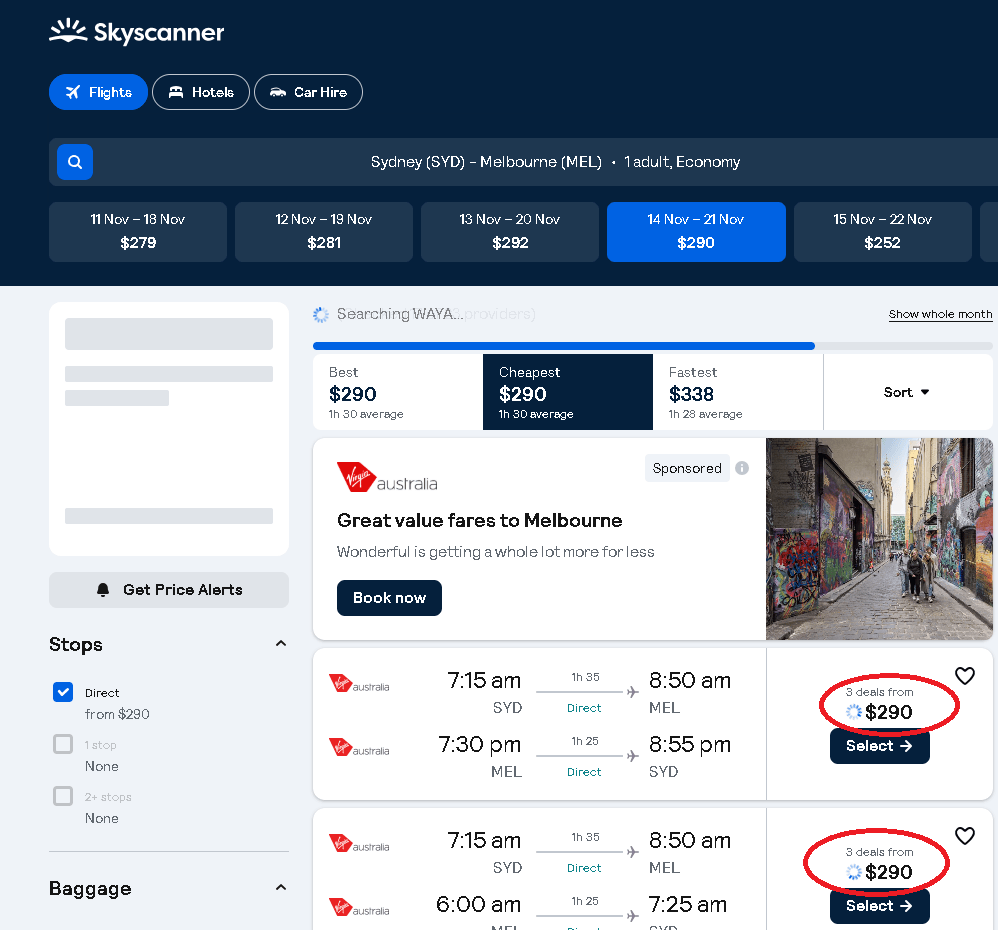Viewport: 998px width, 930px height.
Task: Choose the 15 Nov – 22 Nov dates
Action: pyautogui.click(x=882, y=232)
